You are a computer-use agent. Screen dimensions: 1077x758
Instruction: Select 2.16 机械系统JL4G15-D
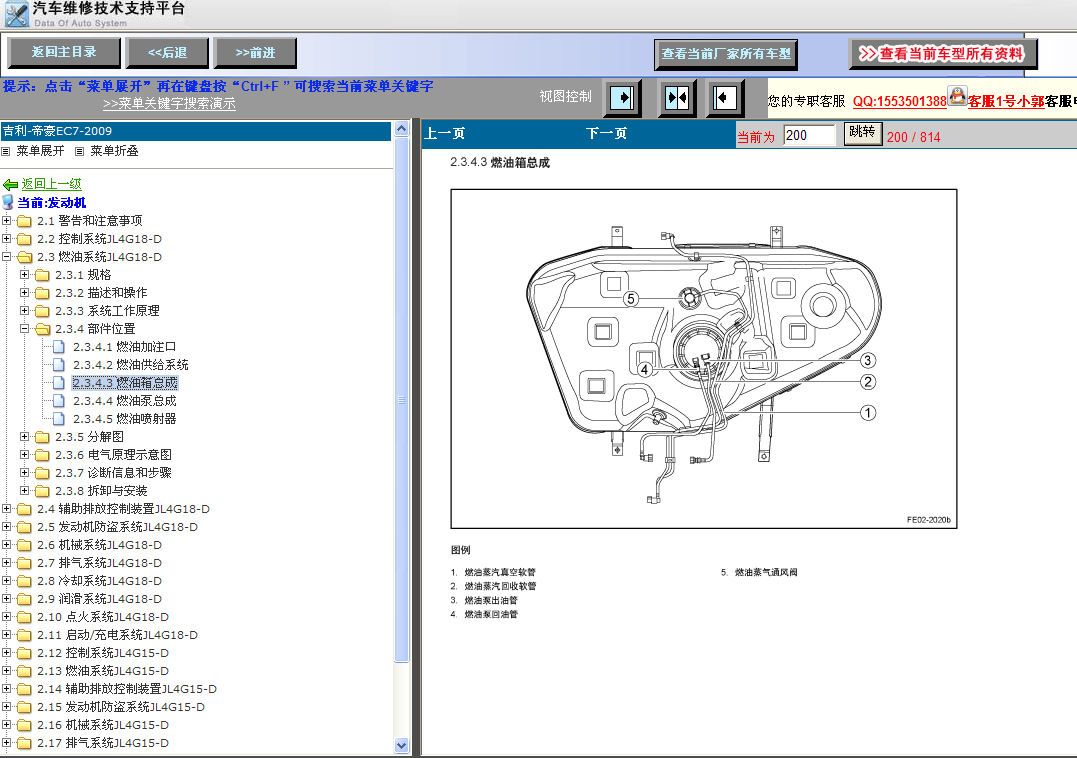pos(103,725)
